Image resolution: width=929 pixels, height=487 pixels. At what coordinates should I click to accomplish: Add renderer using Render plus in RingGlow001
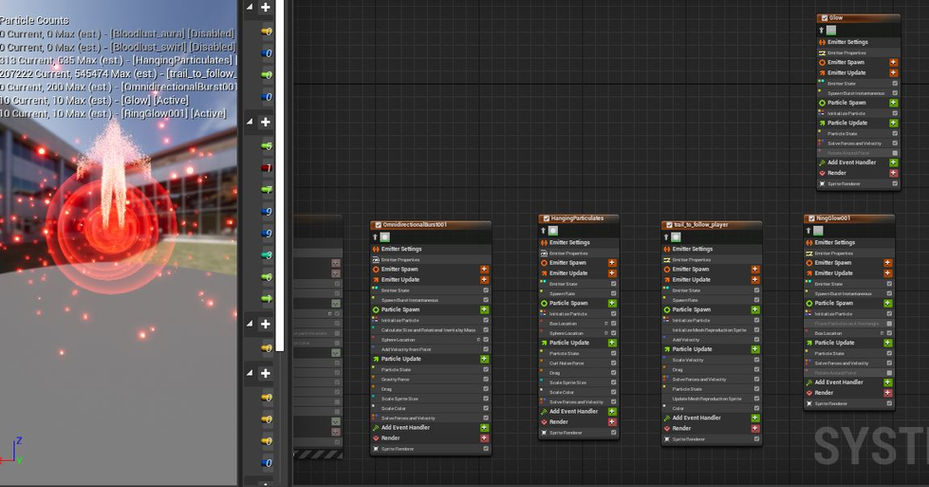coord(888,393)
